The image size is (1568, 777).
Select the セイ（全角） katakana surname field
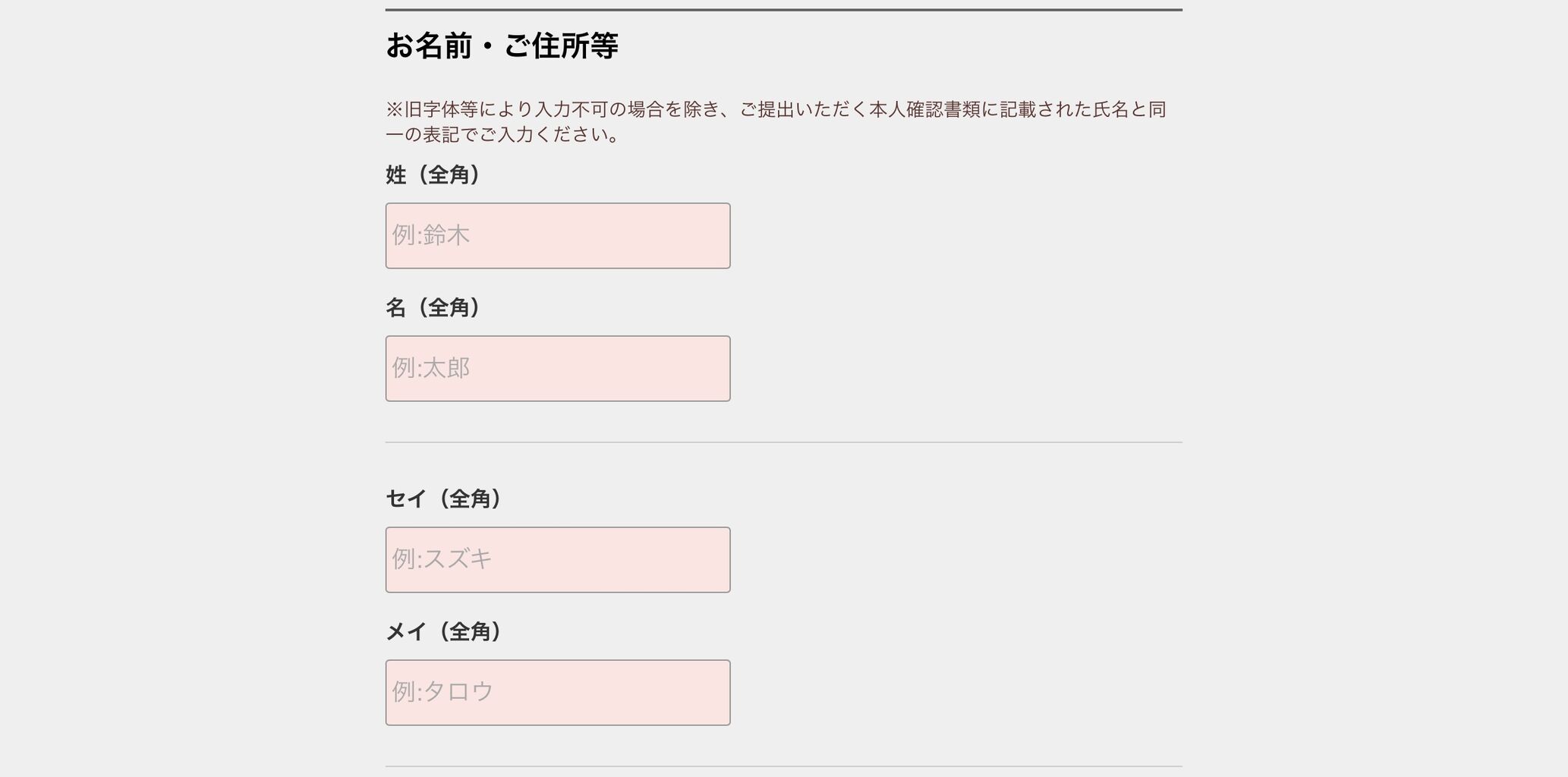(x=558, y=560)
